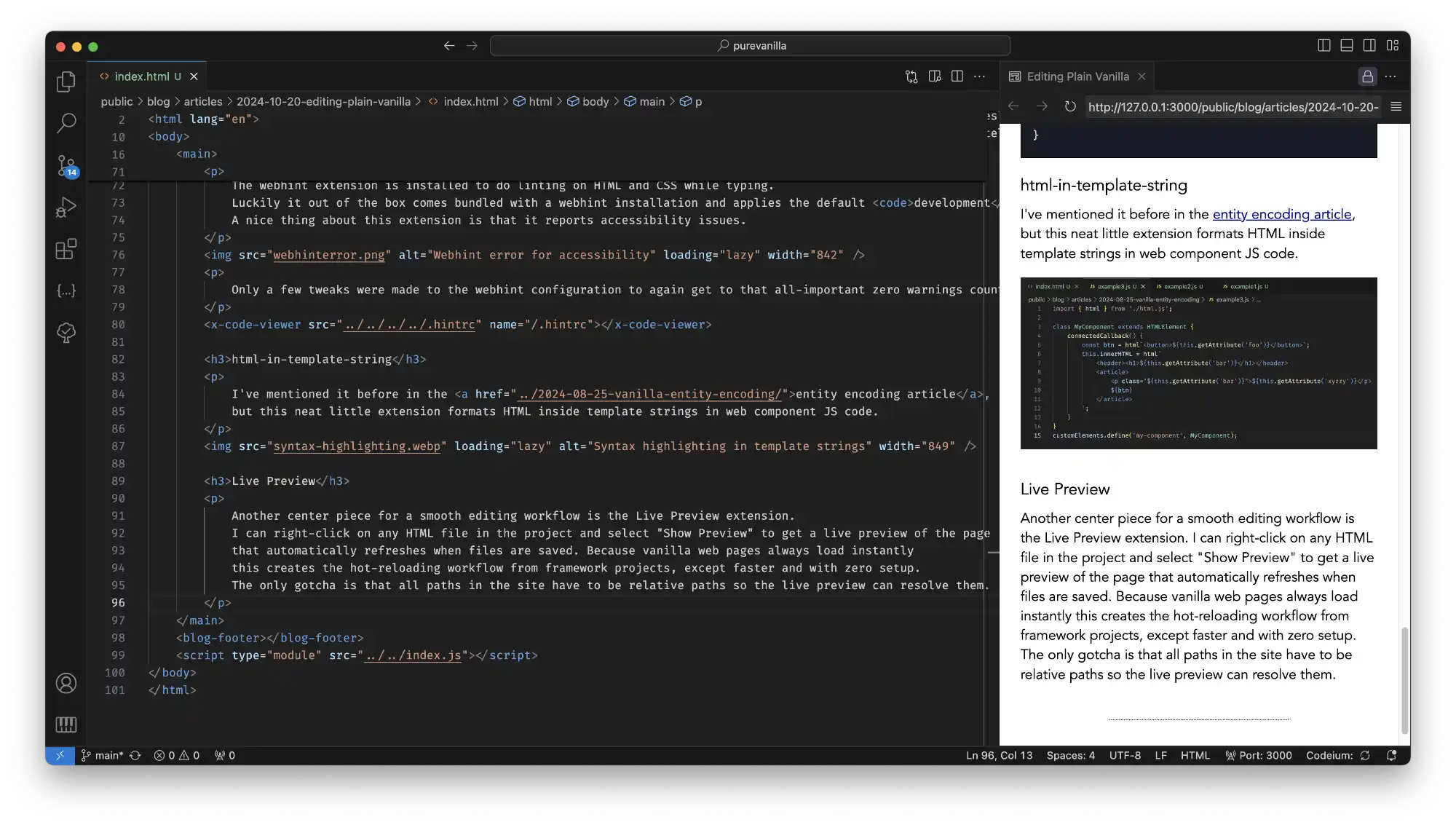Click the 'public' breadcrumb
Screen dimensions: 1456x825
click(x=116, y=101)
